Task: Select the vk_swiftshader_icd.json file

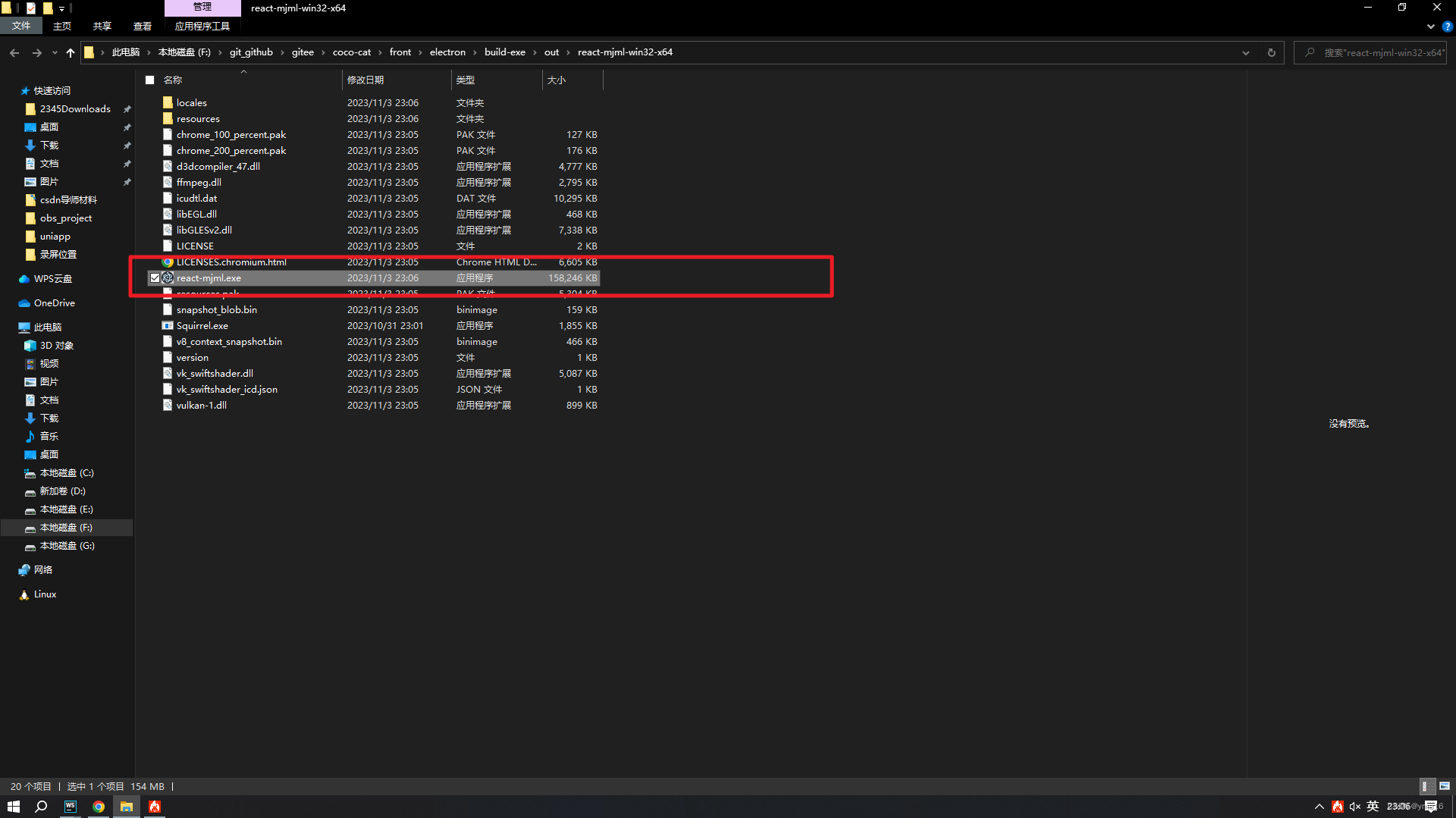Action: tap(372, 390)
